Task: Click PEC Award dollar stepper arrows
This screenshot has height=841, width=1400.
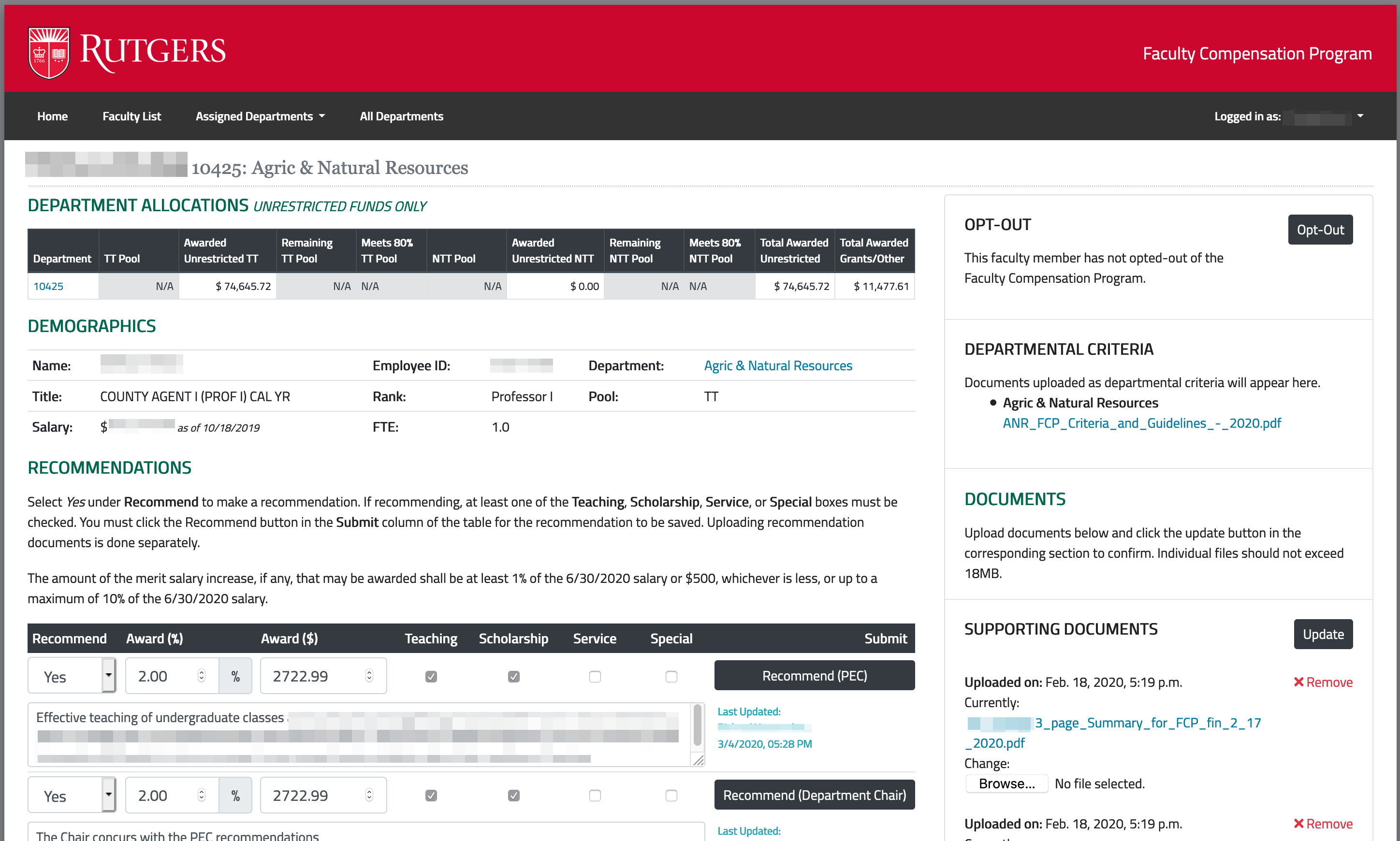Action: [369, 676]
